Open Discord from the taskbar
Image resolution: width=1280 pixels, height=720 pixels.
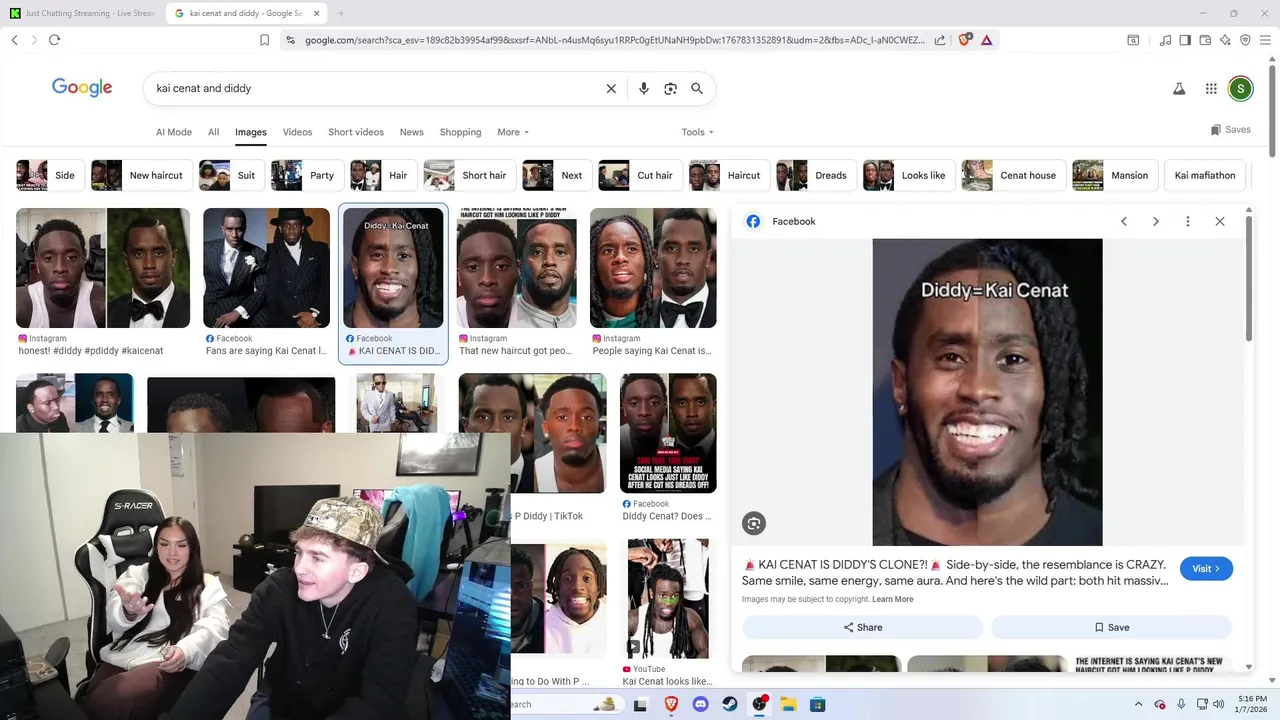[700, 704]
